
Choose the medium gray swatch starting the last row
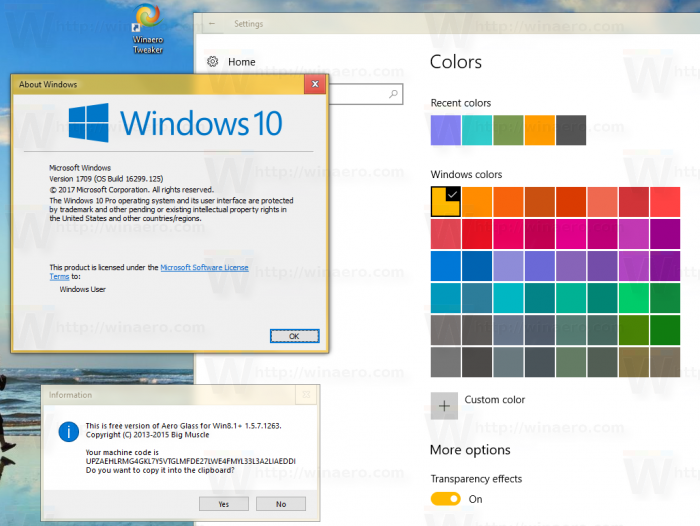click(x=446, y=362)
